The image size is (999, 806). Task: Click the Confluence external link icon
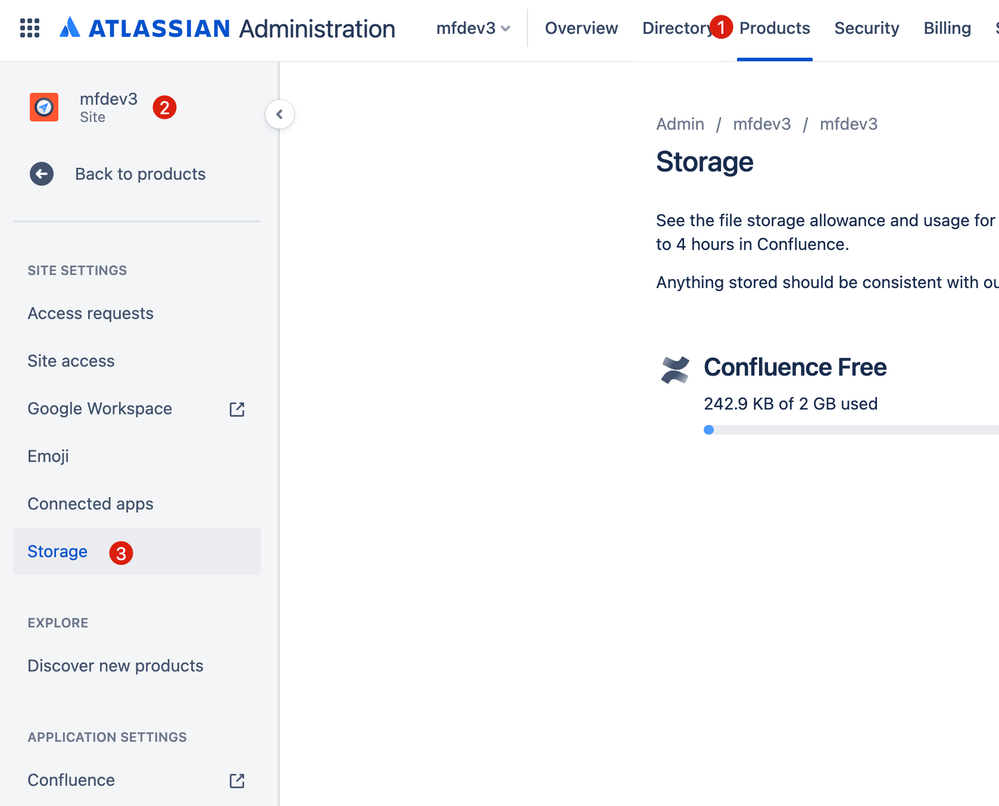point(237,781)
